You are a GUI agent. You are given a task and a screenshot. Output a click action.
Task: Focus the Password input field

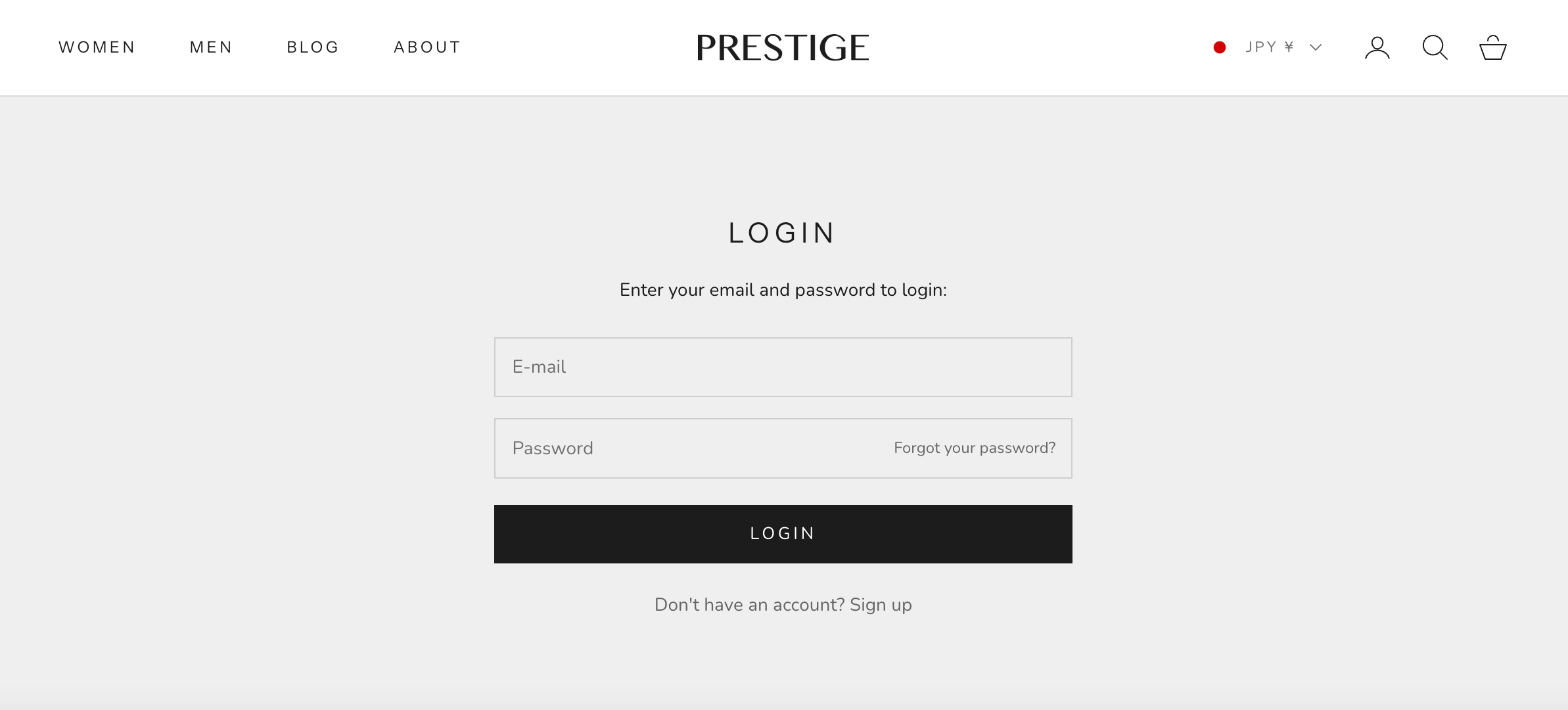pos(690,448)
